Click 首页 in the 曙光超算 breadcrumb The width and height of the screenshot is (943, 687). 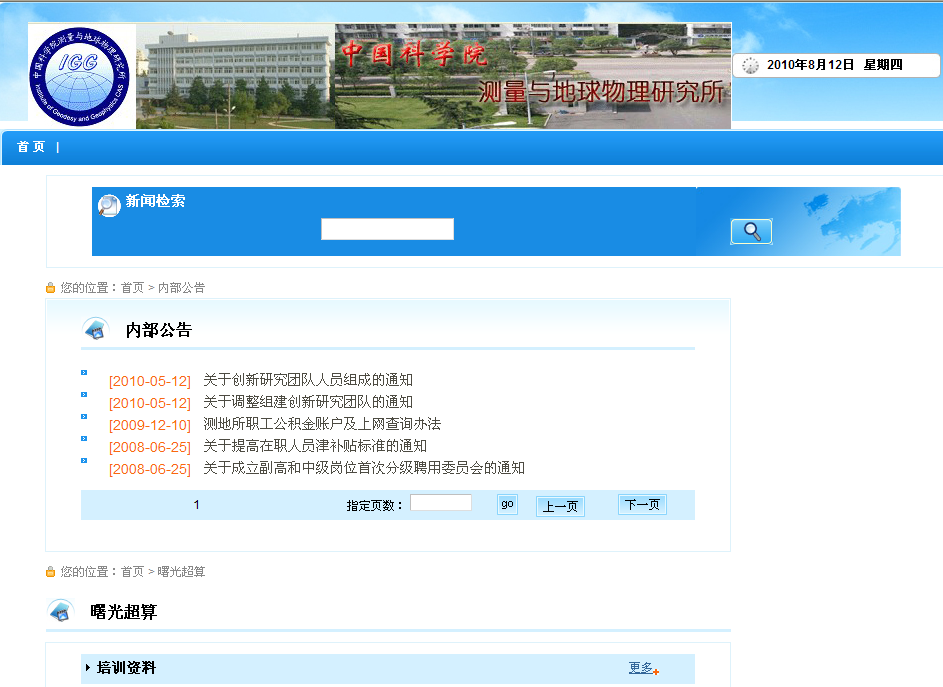132,571
